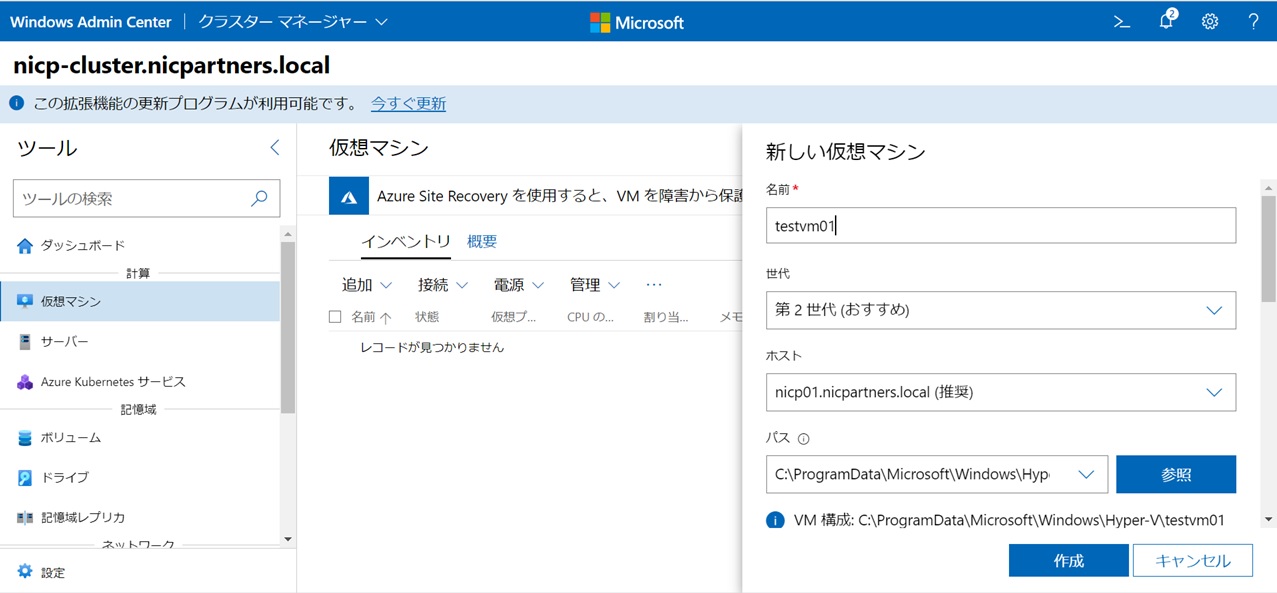The width and height of the screenshot is (1277, 593).
Task: Click the 作成 button
Action: pyautogui.click(x=1068, y=561)
